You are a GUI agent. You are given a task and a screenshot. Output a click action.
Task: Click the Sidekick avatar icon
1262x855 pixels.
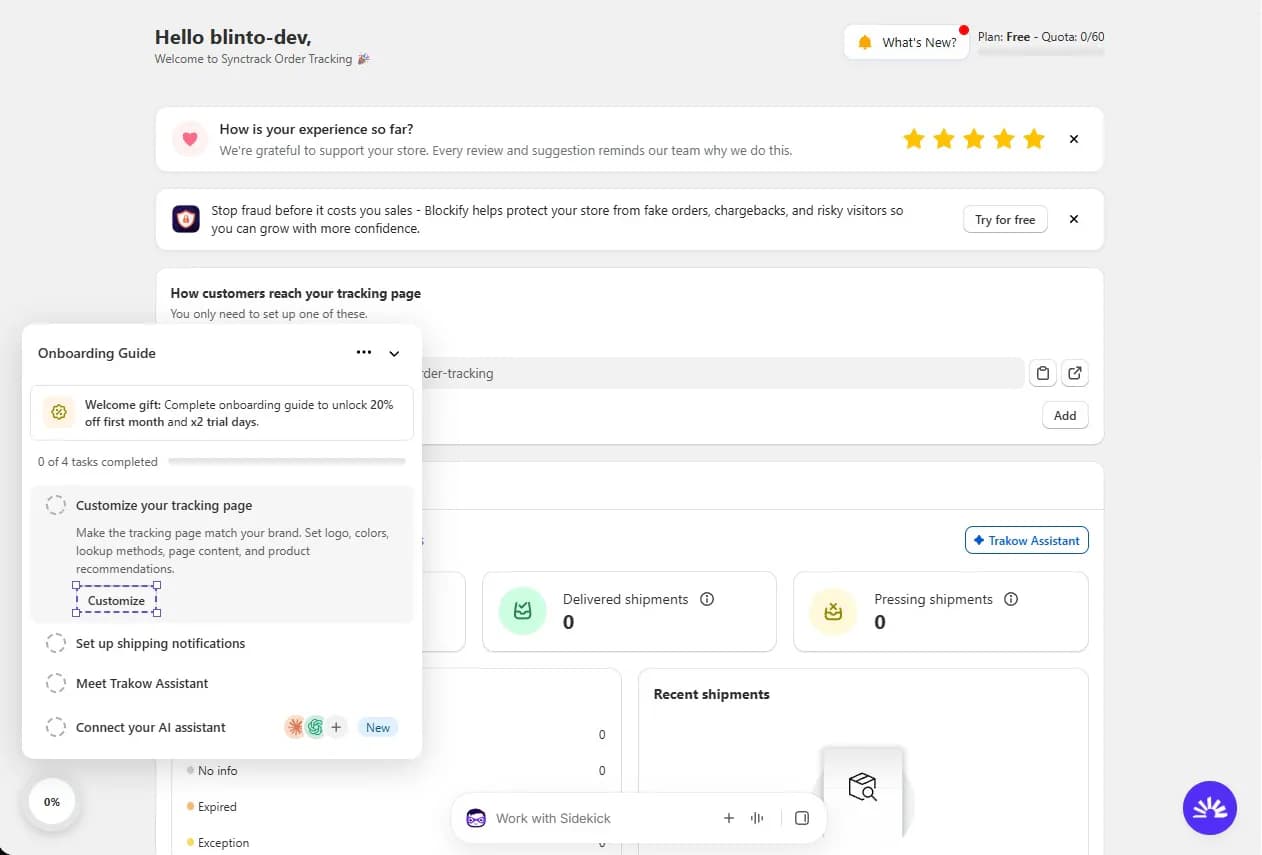pos(476,818)
